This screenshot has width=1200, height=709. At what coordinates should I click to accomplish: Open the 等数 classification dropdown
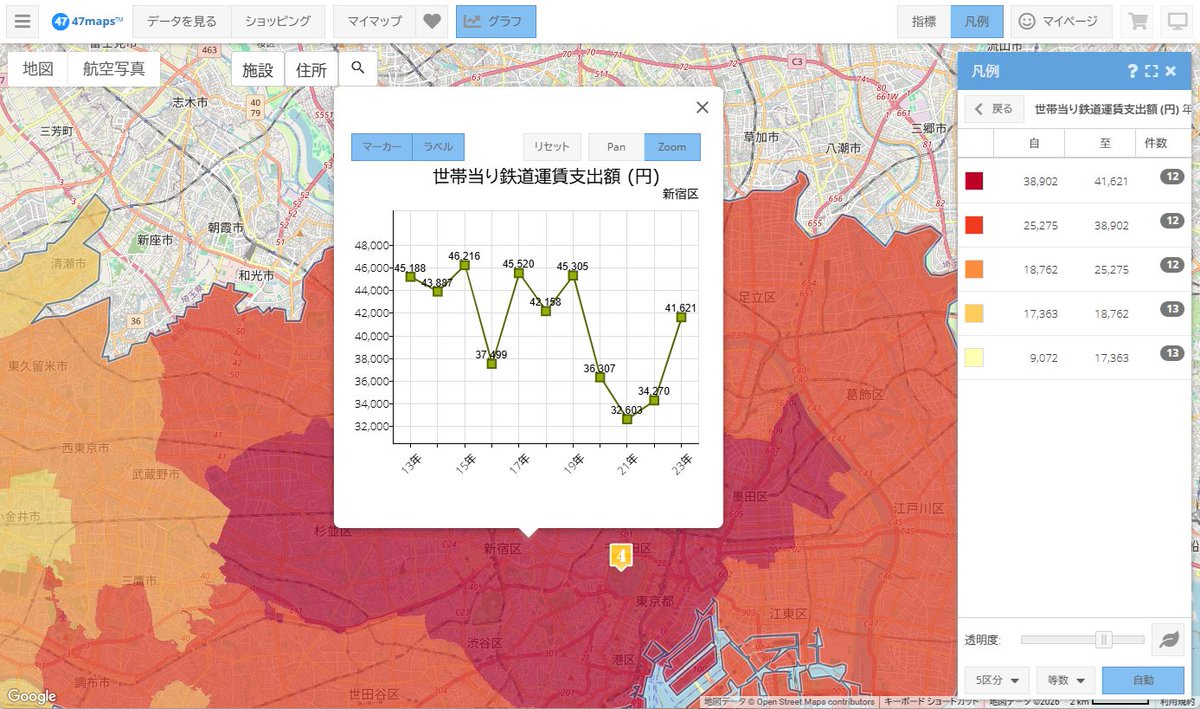pos(1066,680)
